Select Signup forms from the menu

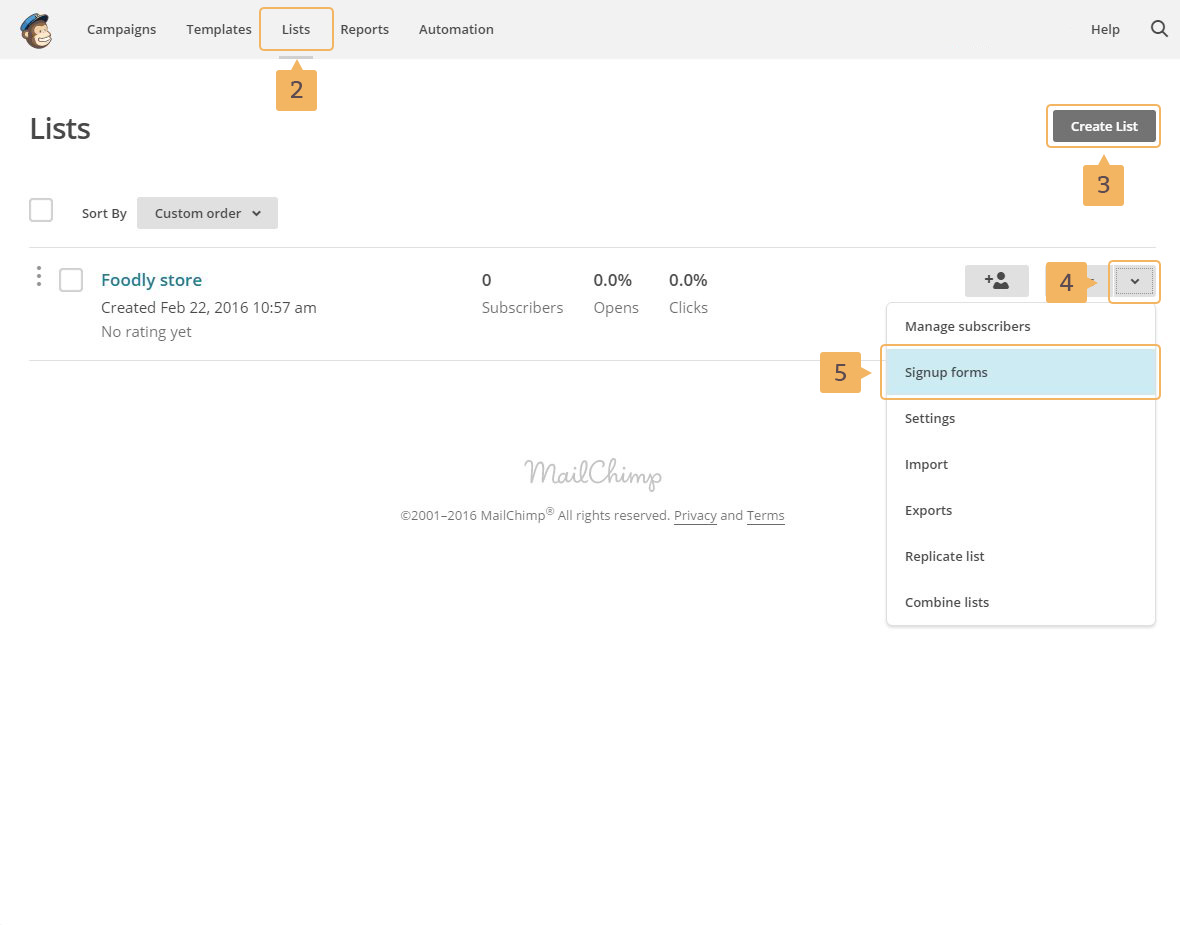(x=946, y=372)
